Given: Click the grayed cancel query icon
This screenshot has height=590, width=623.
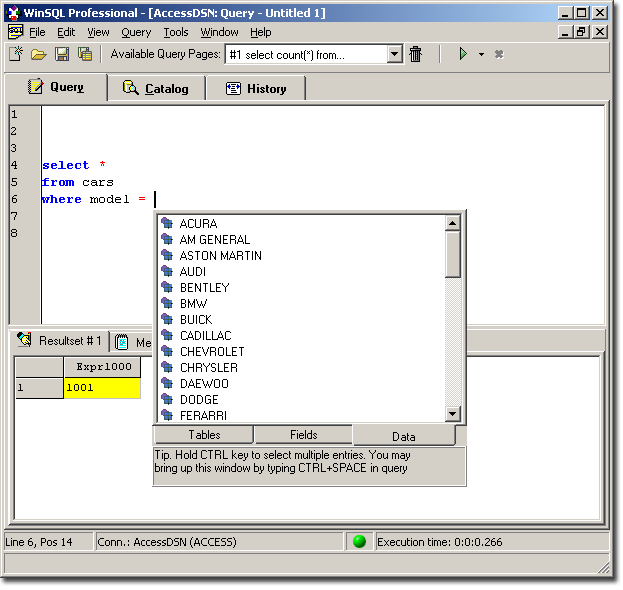Looking at the screenshot, I should click(499, 54).
